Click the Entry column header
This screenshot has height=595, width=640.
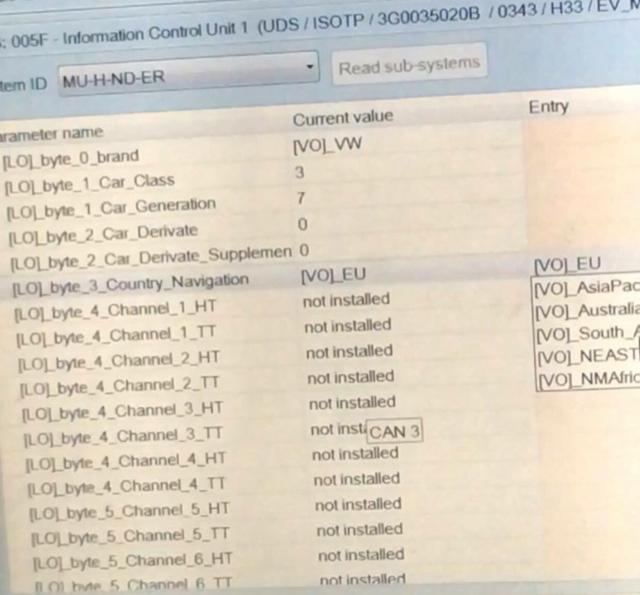click(x=549, y=107)
